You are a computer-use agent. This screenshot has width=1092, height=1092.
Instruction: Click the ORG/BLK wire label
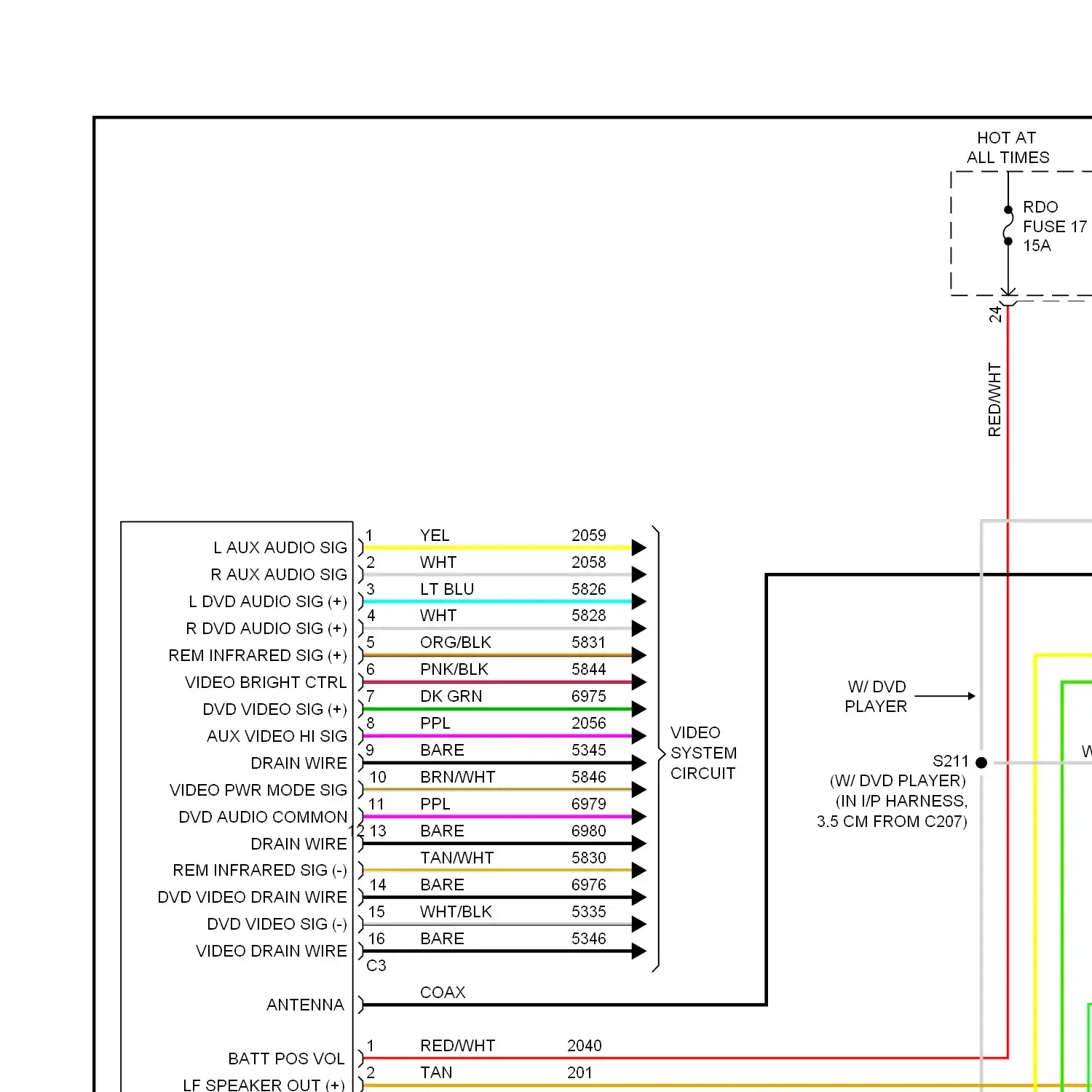[x=456, y=642]
